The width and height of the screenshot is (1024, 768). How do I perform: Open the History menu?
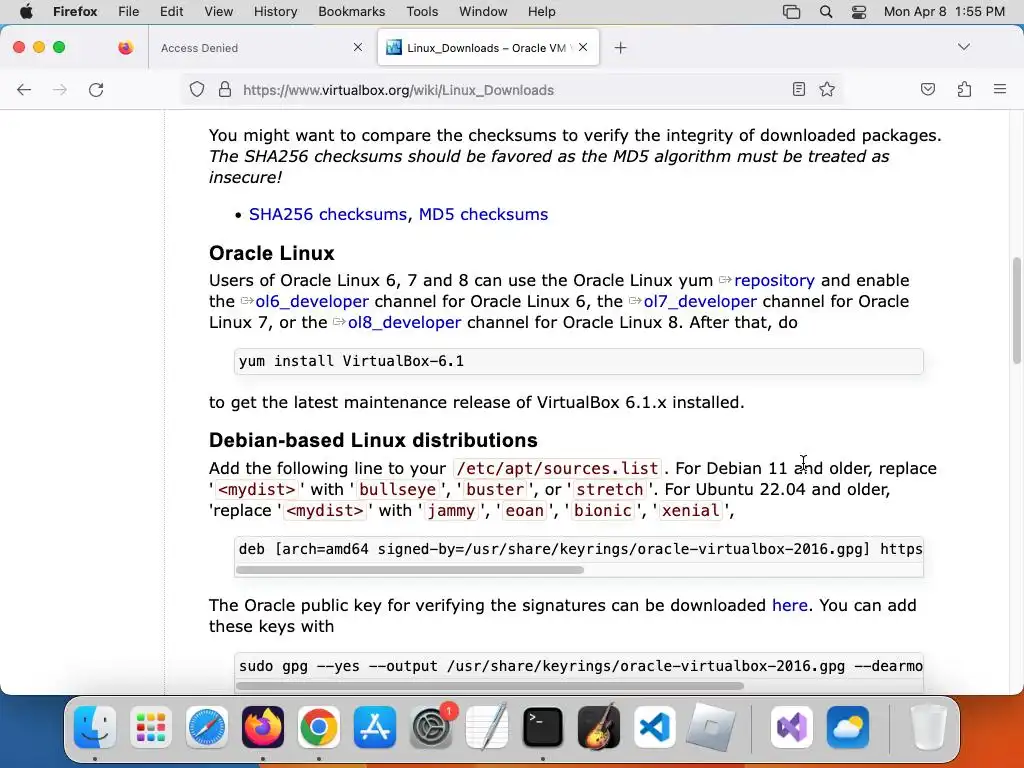tap(276, 12)
